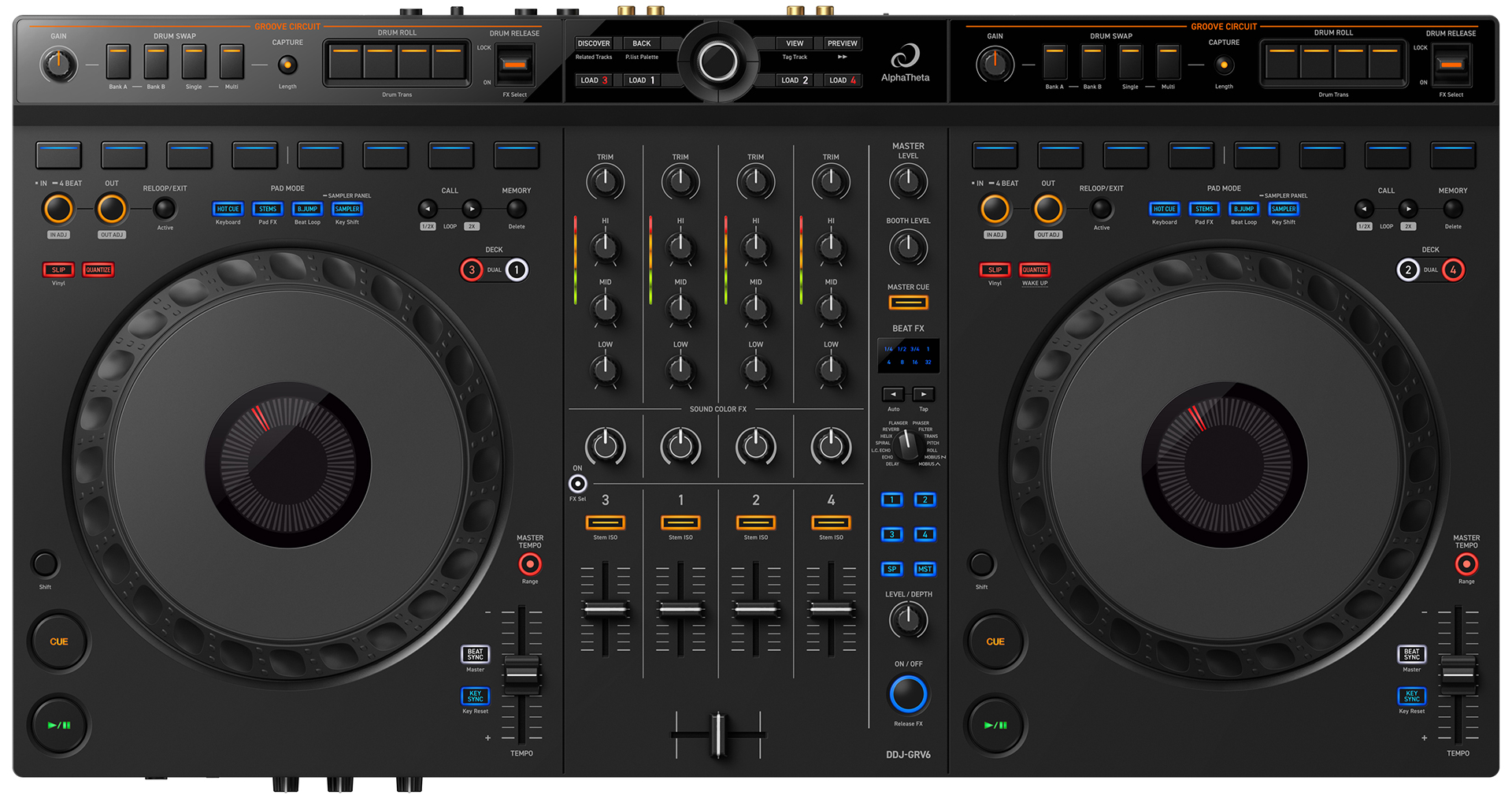Toggle QUANTIZE on the right deck
The height and width of the screenshot is (799, 1512).
pyautogui.click(x=1035, y=269)
